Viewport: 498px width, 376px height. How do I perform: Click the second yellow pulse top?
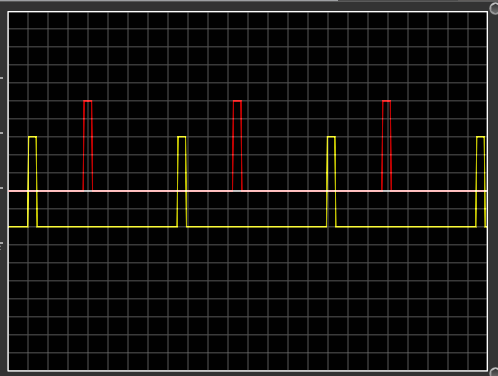click(x=182, y=137)
